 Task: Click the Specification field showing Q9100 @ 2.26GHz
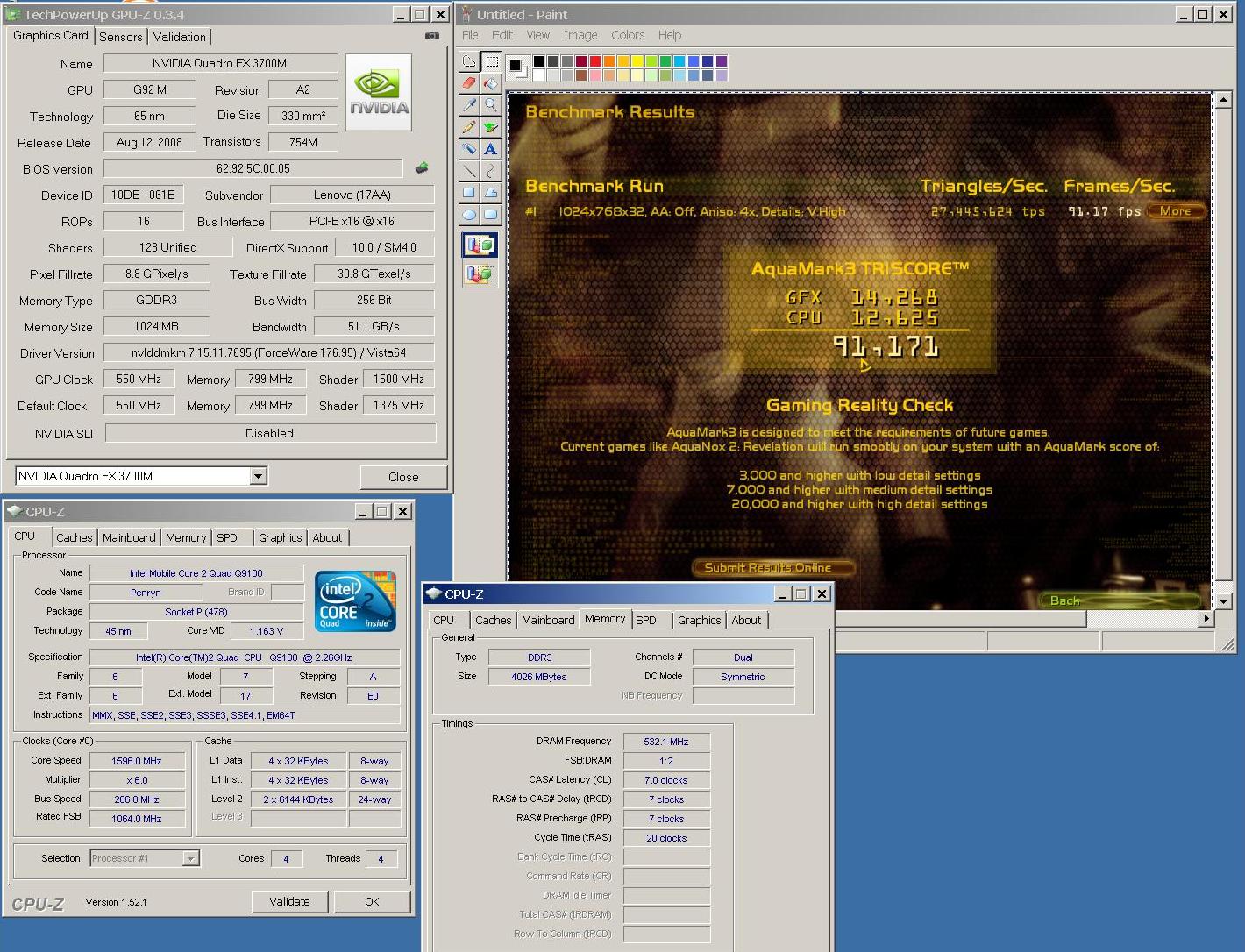point(245,657)
